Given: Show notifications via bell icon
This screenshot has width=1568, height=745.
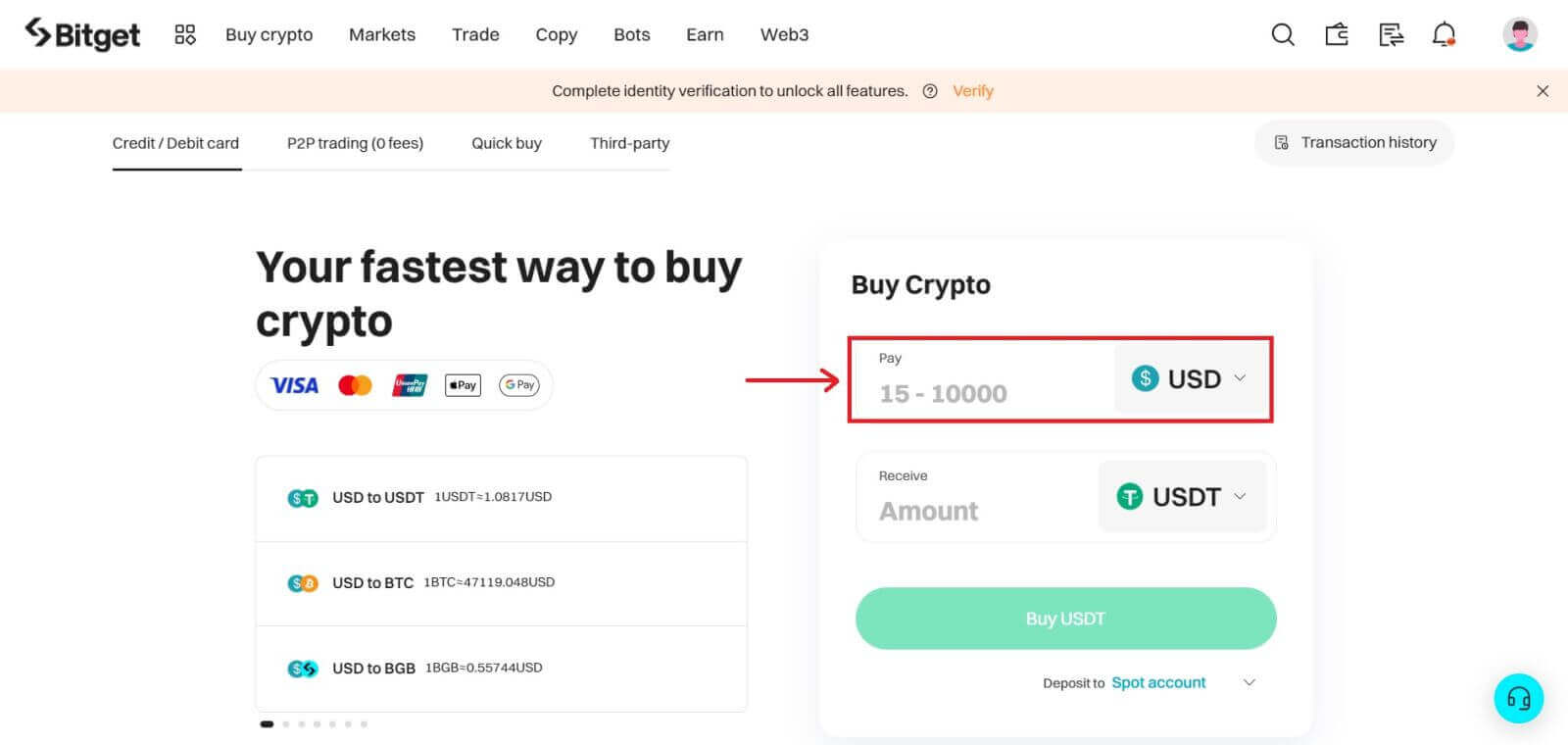Looking at the screenshot, I should coord(1444,35).
